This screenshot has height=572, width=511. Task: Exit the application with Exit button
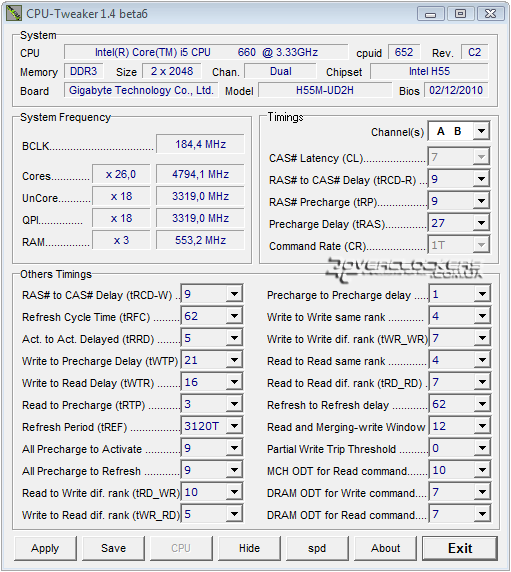point(460,548)
